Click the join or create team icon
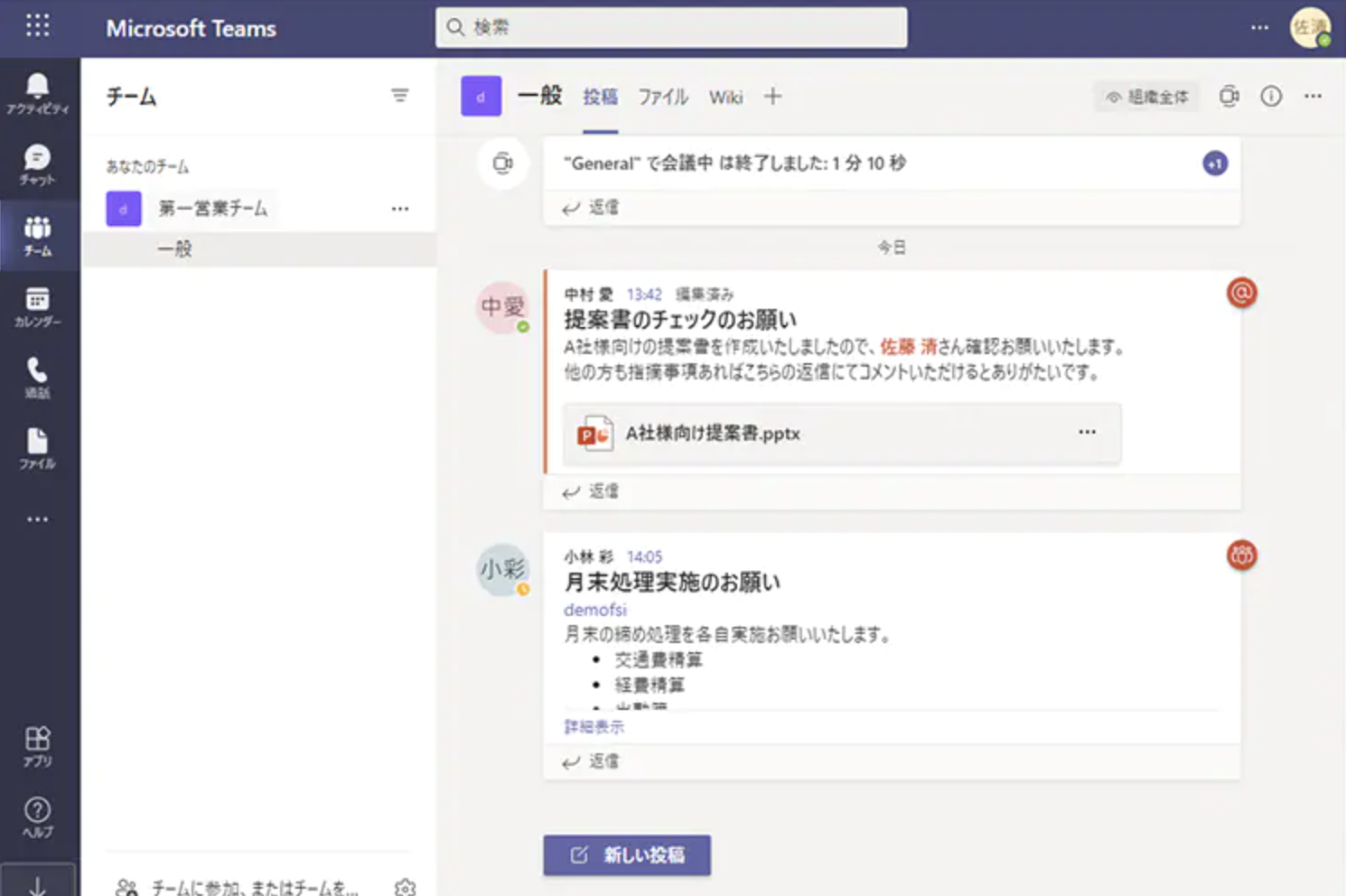The image size is (1346, 896). point(126,887)
